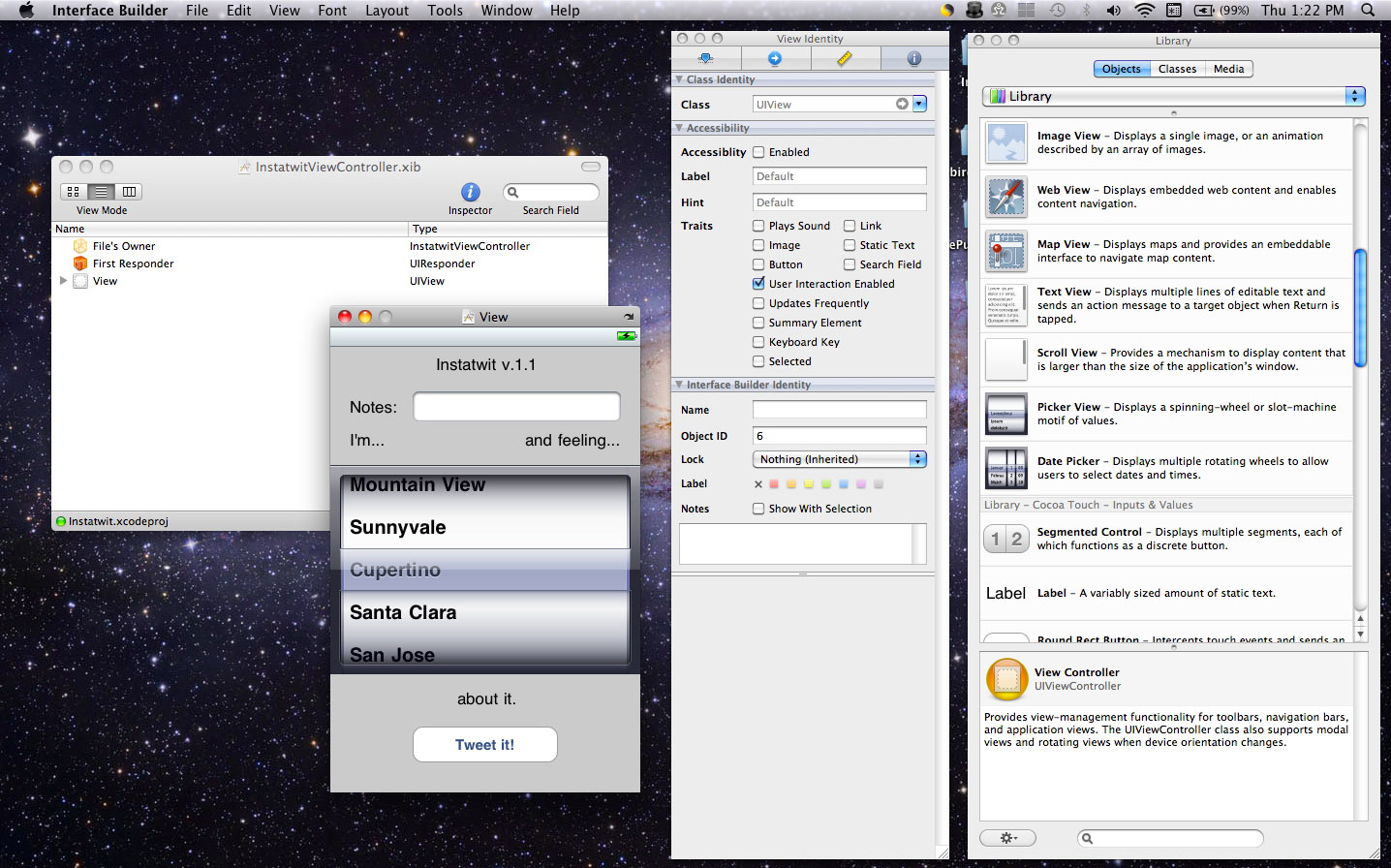
Task: Select the Web View library icon
Action: point(1006,197)
